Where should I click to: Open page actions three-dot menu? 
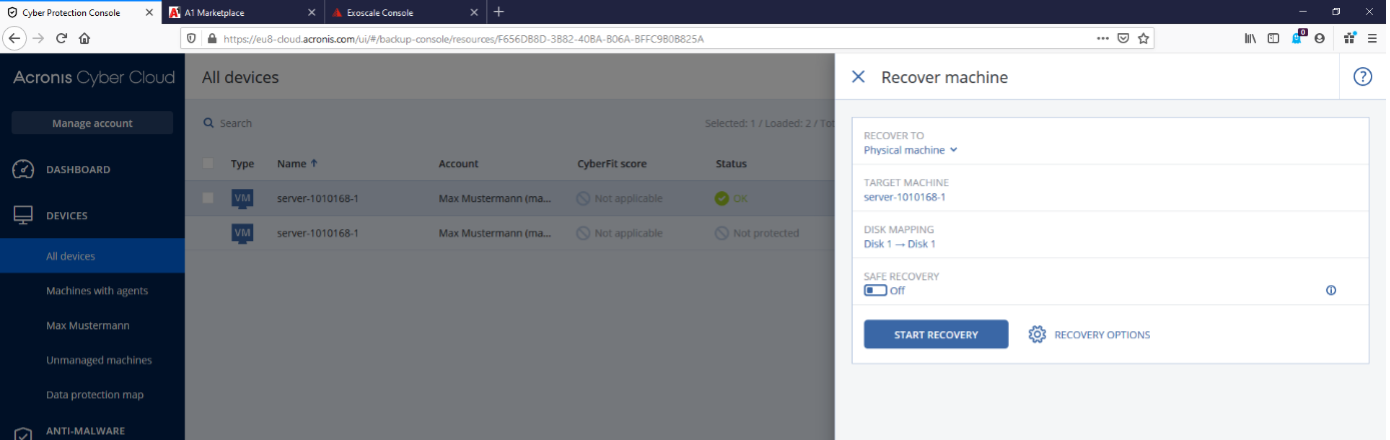tap(1103, 38)
